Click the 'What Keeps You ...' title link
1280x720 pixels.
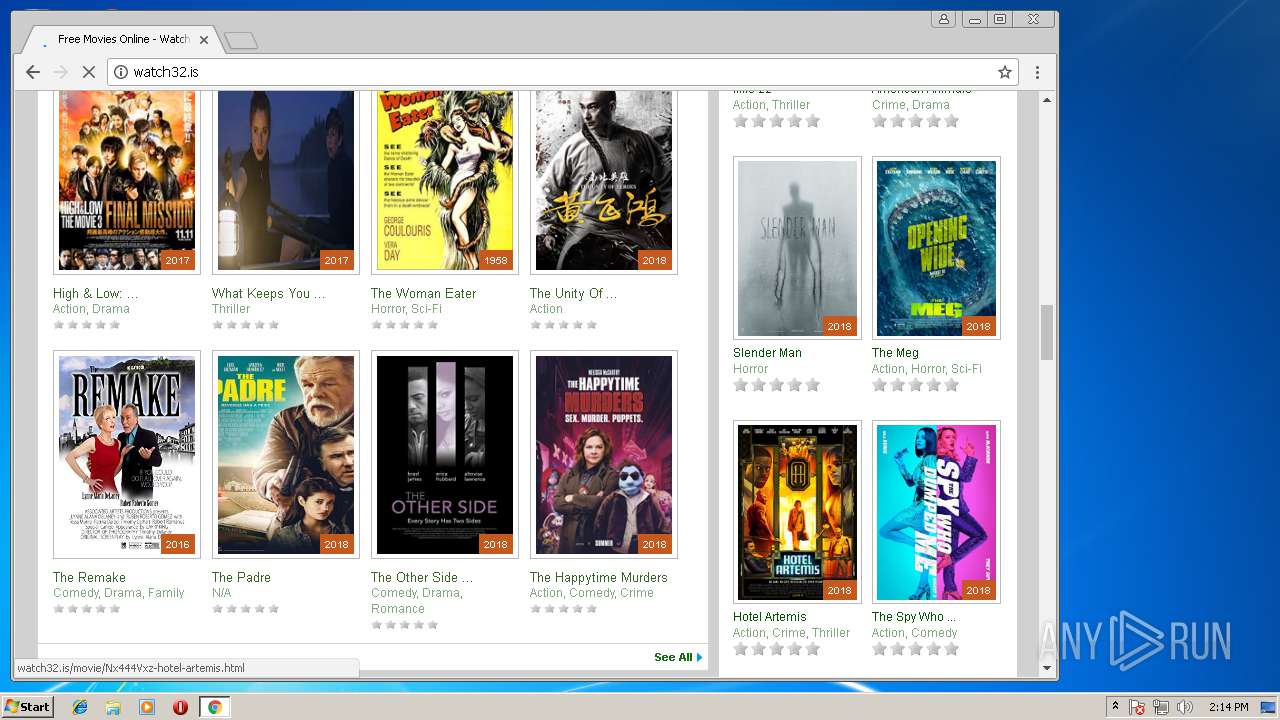pyautogui.click(x=268, y=293)
